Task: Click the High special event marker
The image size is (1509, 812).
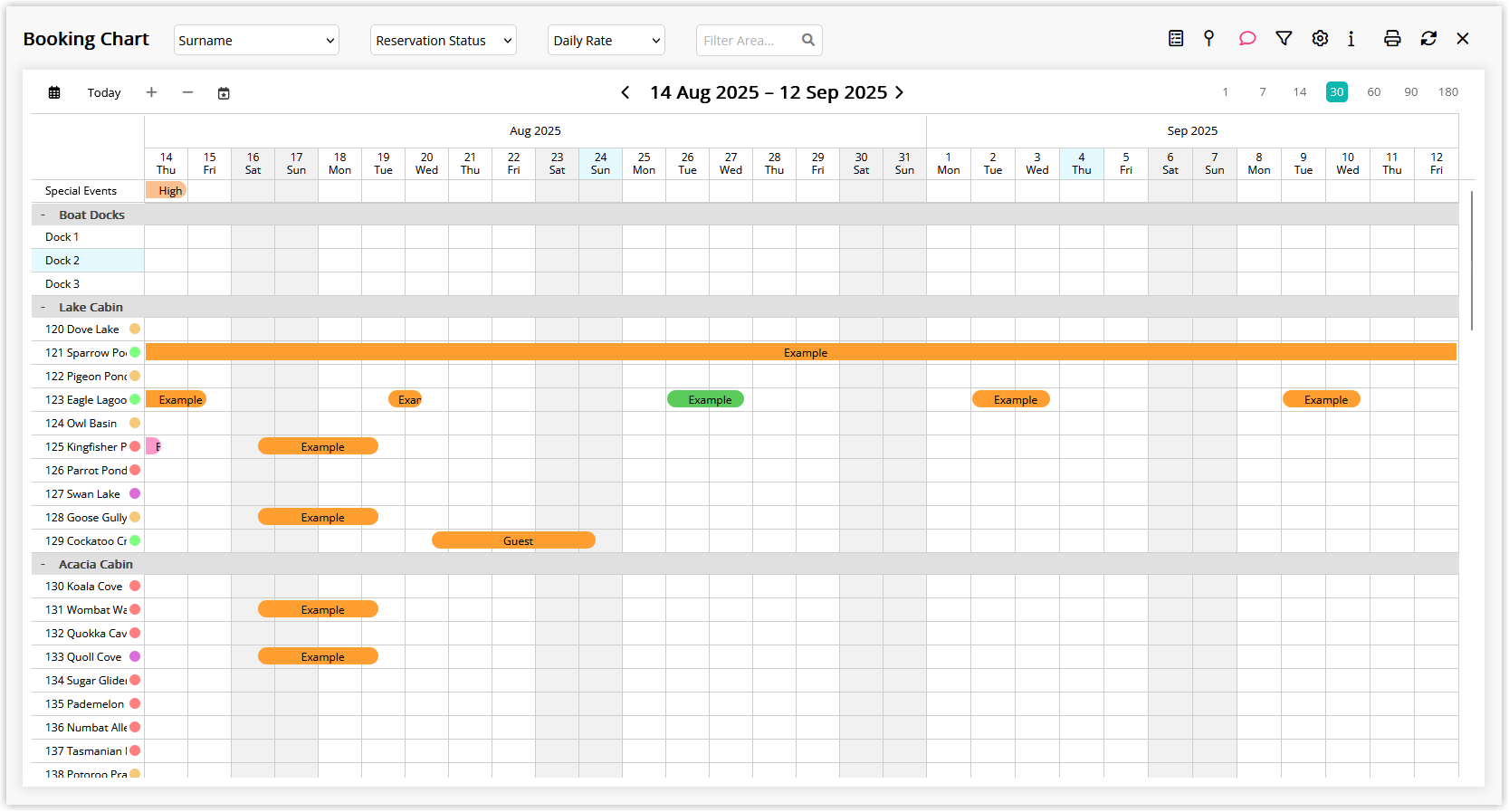Action: click(166, 190)
